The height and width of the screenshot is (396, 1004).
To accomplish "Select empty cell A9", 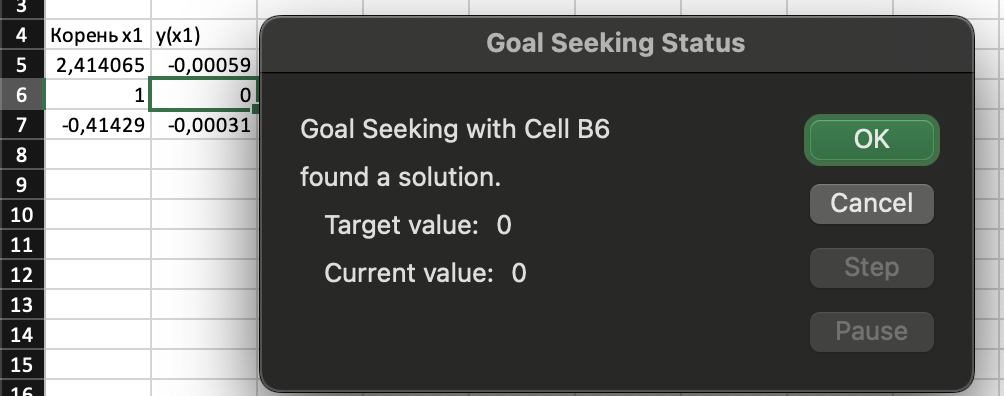I will click(98, 185).
